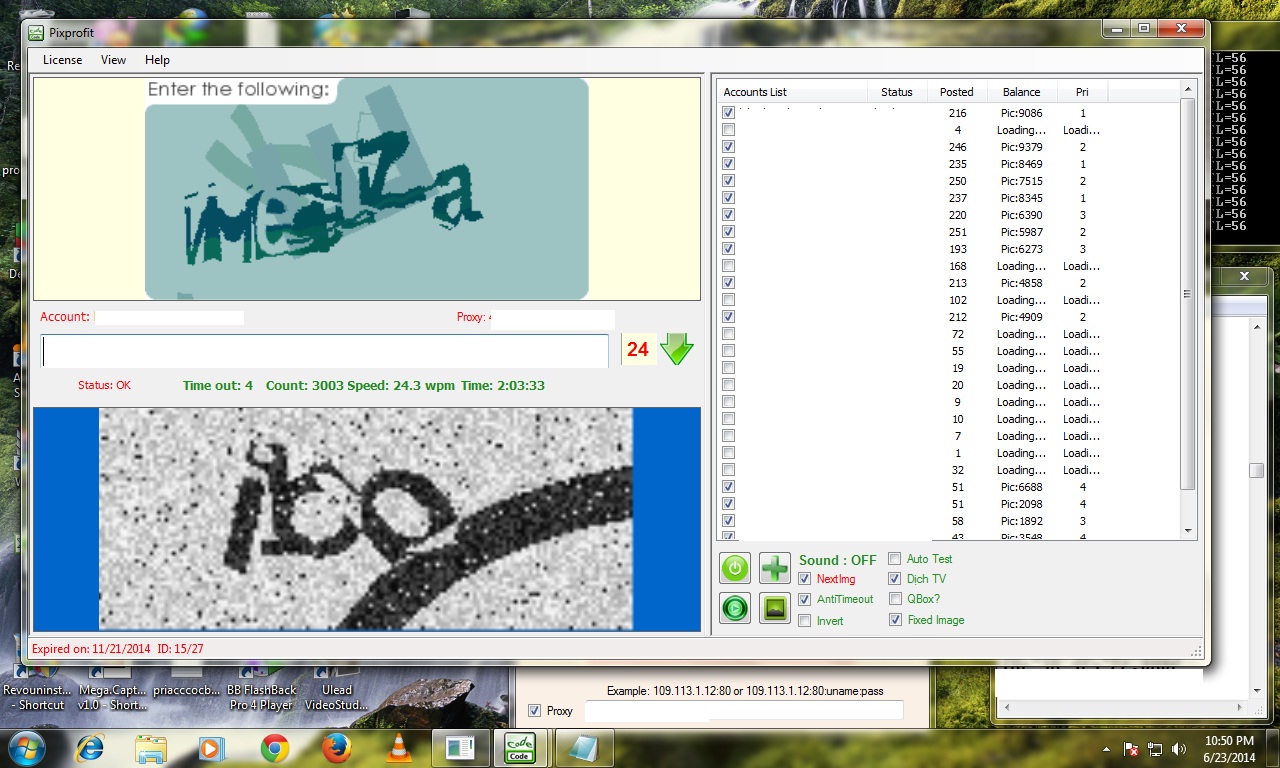The width and height of the screenshot is (1280, 768).
Task: Click the green picture image icon
Action: (775, 608)
